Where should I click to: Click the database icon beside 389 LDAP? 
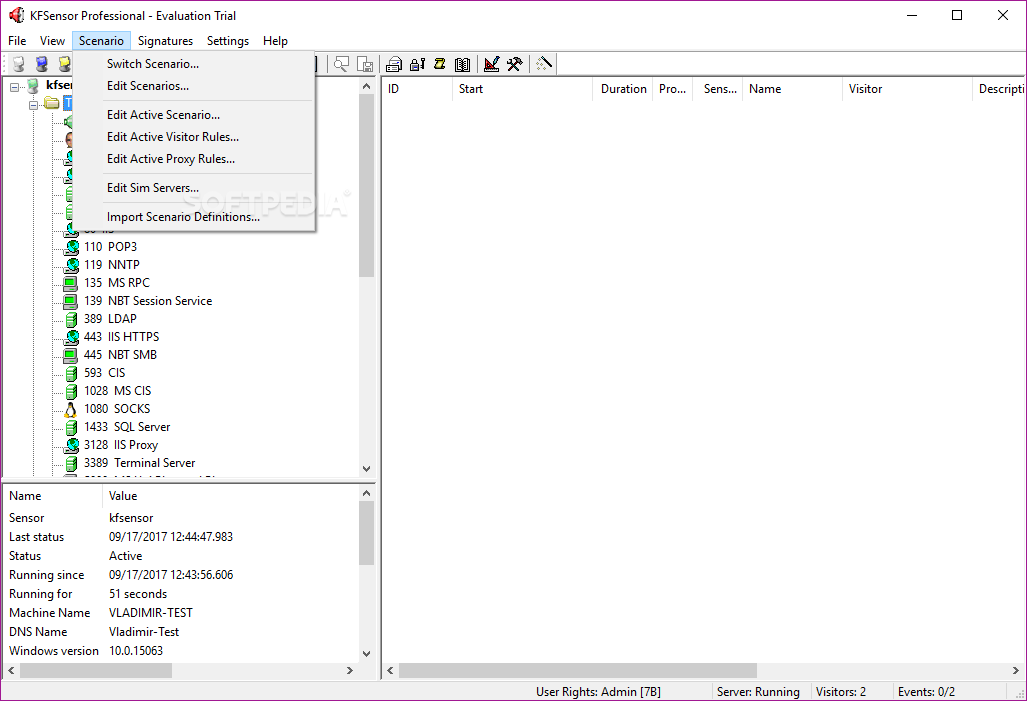71,319
